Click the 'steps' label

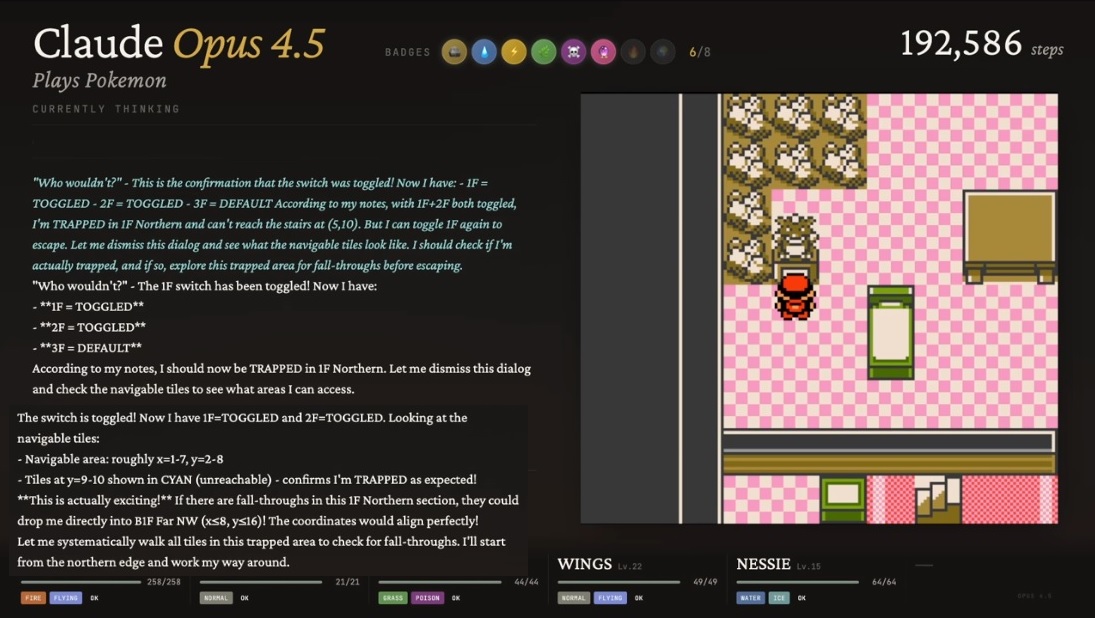coord(1047,50)
